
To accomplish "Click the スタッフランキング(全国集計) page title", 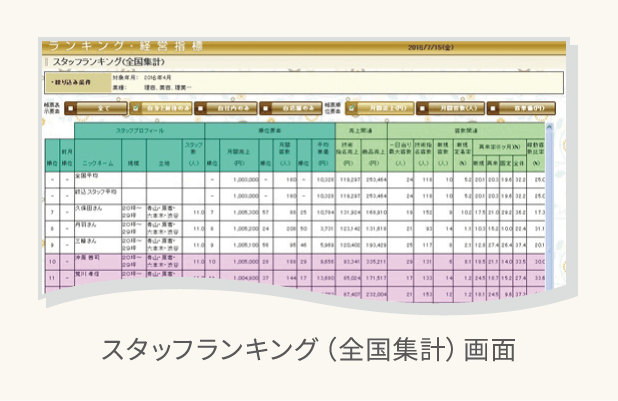I will [110, 60].
